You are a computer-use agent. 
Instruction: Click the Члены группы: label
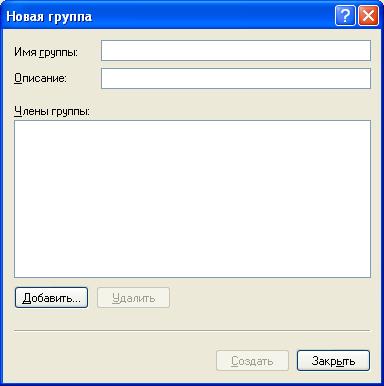pyautogui.click(x=52, y=111)
